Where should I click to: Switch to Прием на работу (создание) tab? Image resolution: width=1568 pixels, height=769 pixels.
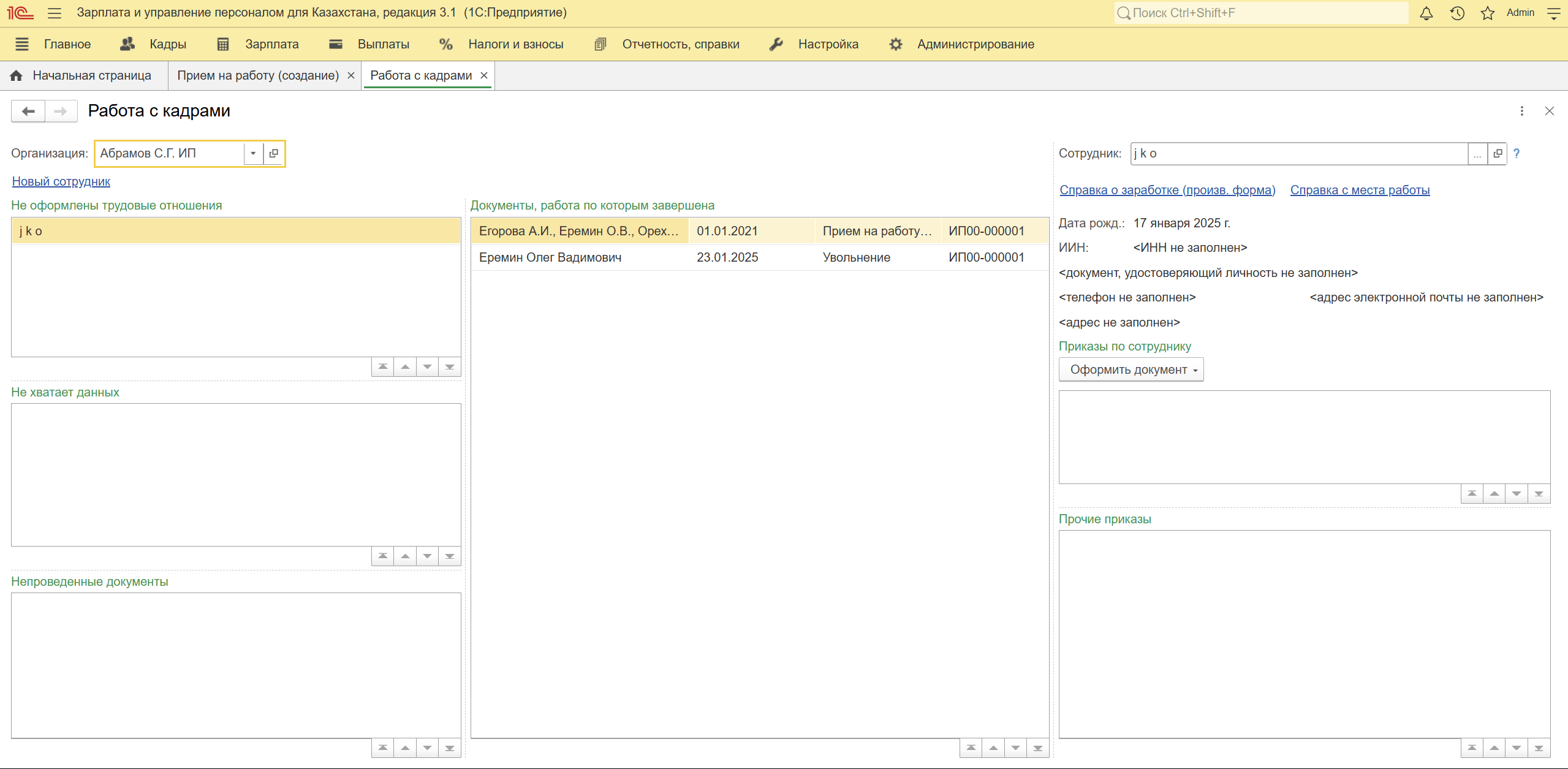[258, 75]
